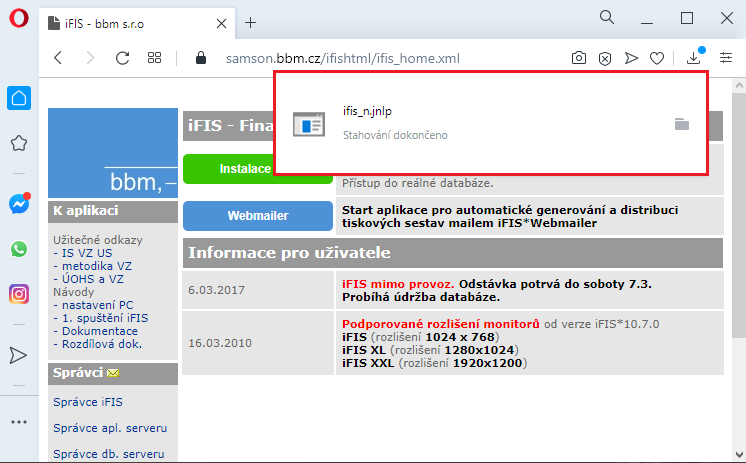
Task: Open My Flow in the sidebar
Action: (x=18, y=355)
